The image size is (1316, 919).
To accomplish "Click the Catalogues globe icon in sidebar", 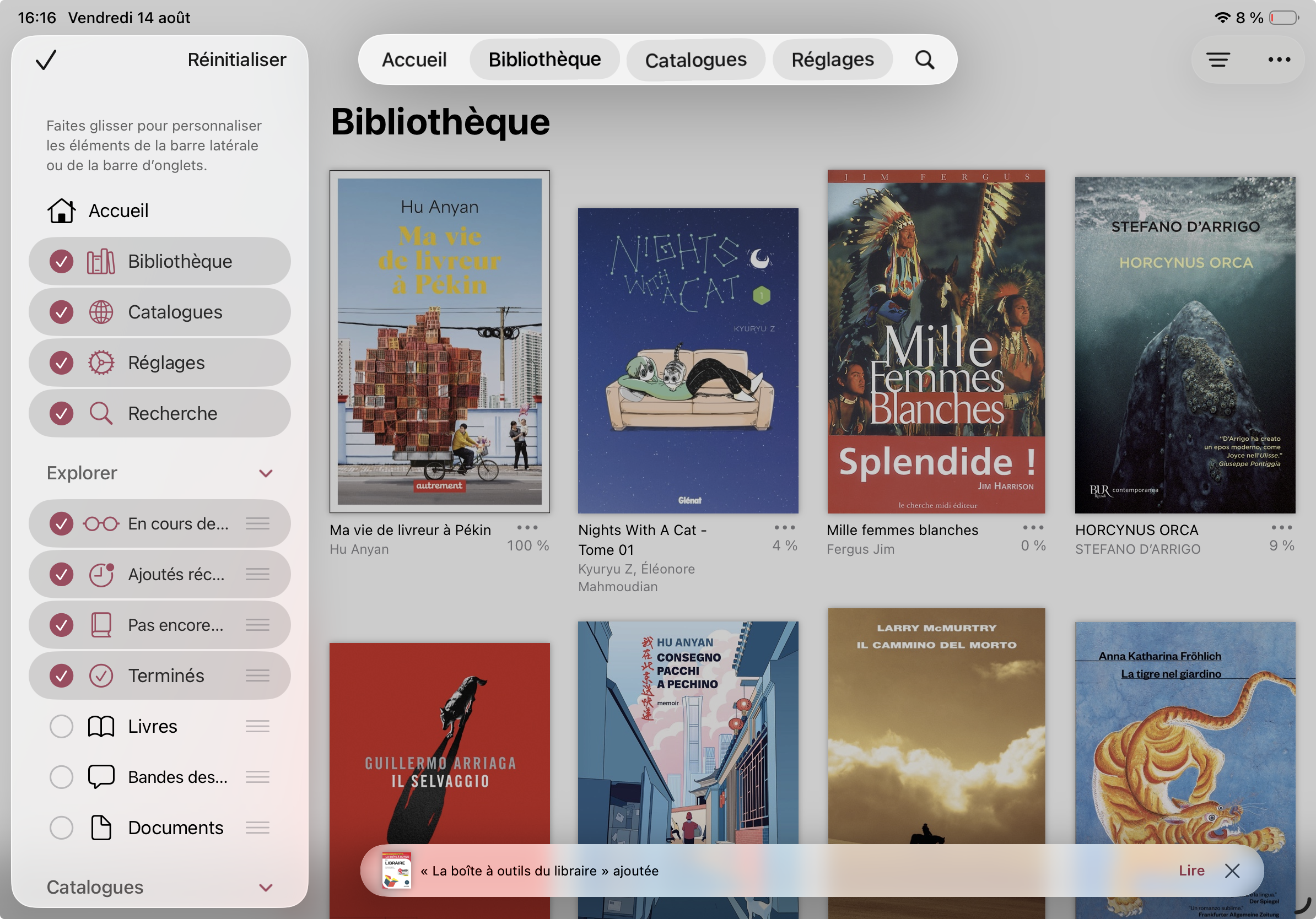I will [101, 312].
